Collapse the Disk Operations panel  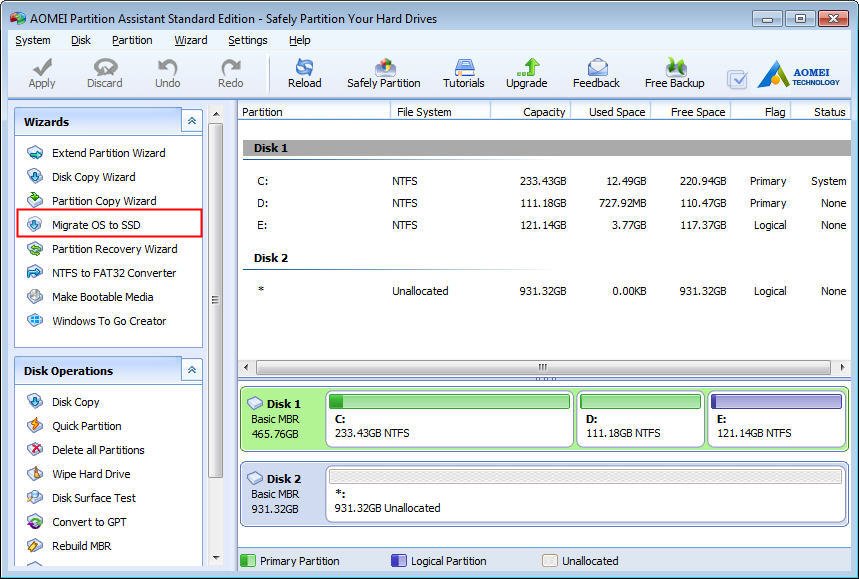[x=191, y=370]
